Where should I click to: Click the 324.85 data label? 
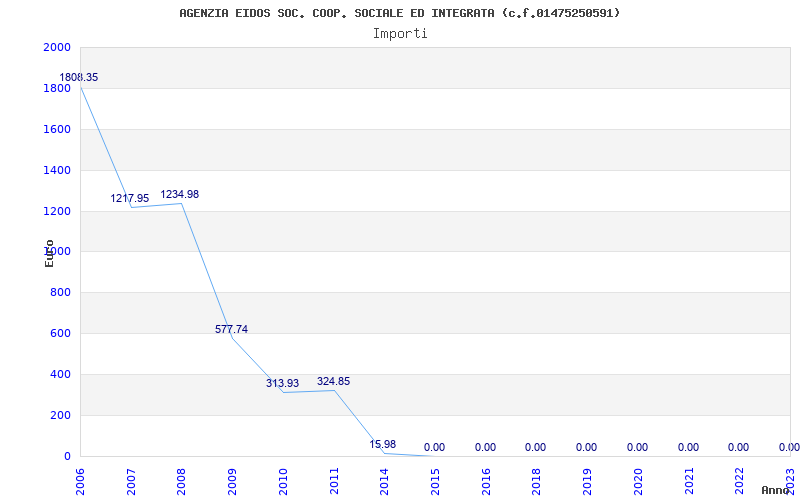point(333,382)
